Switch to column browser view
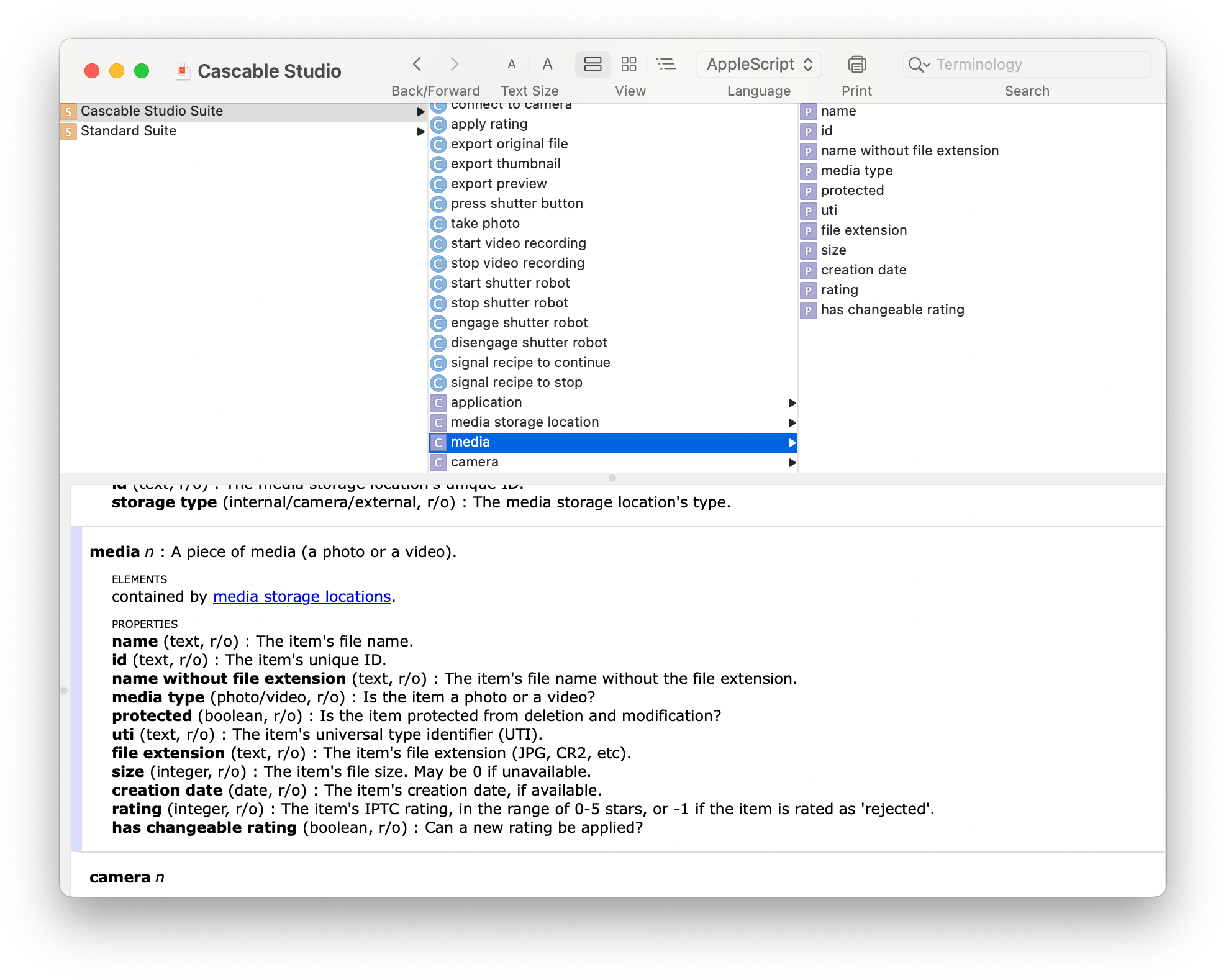The width and height of the screenshot is (1226, 980). 593,64
